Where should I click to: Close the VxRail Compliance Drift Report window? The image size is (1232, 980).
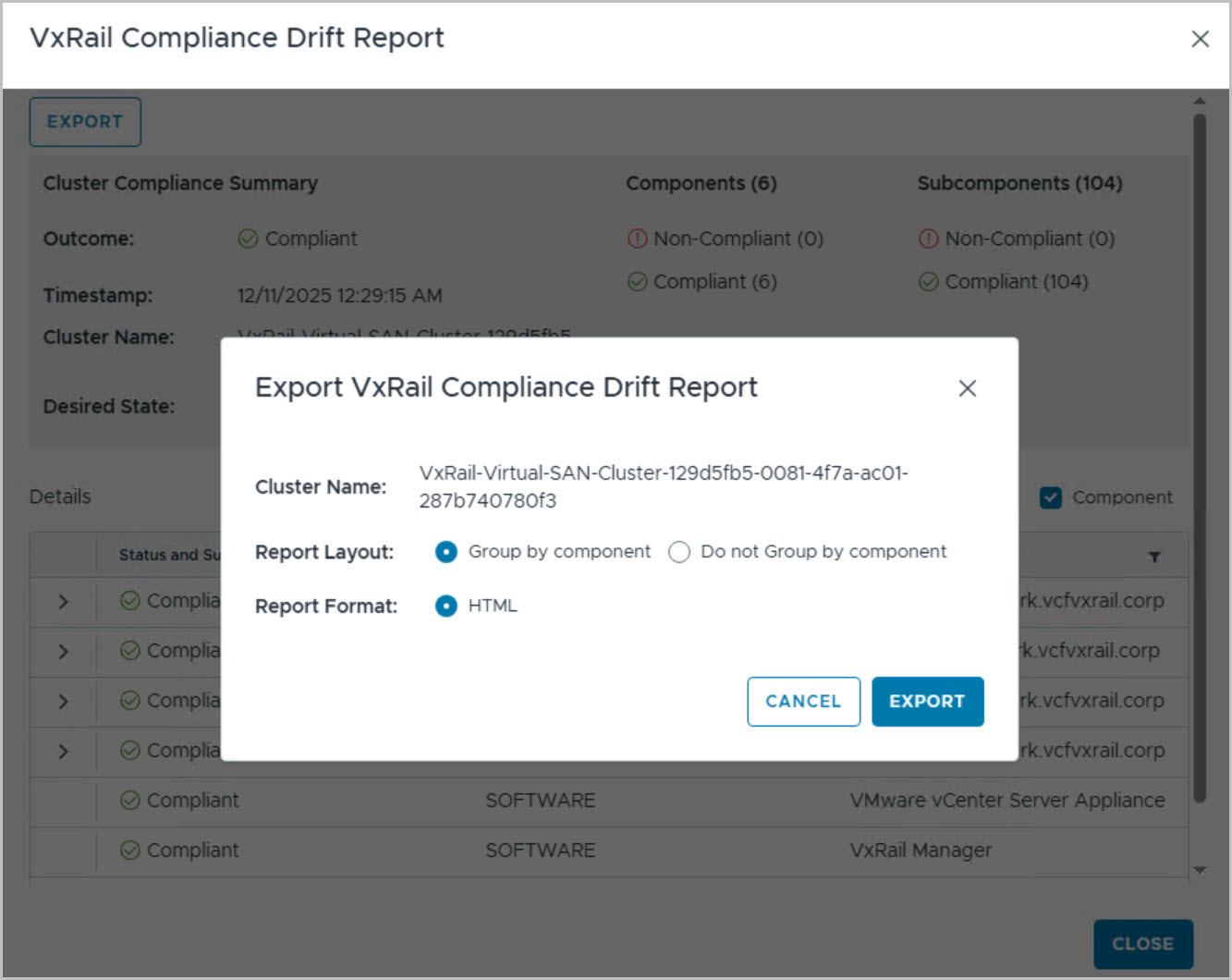tap(1200, 39)
